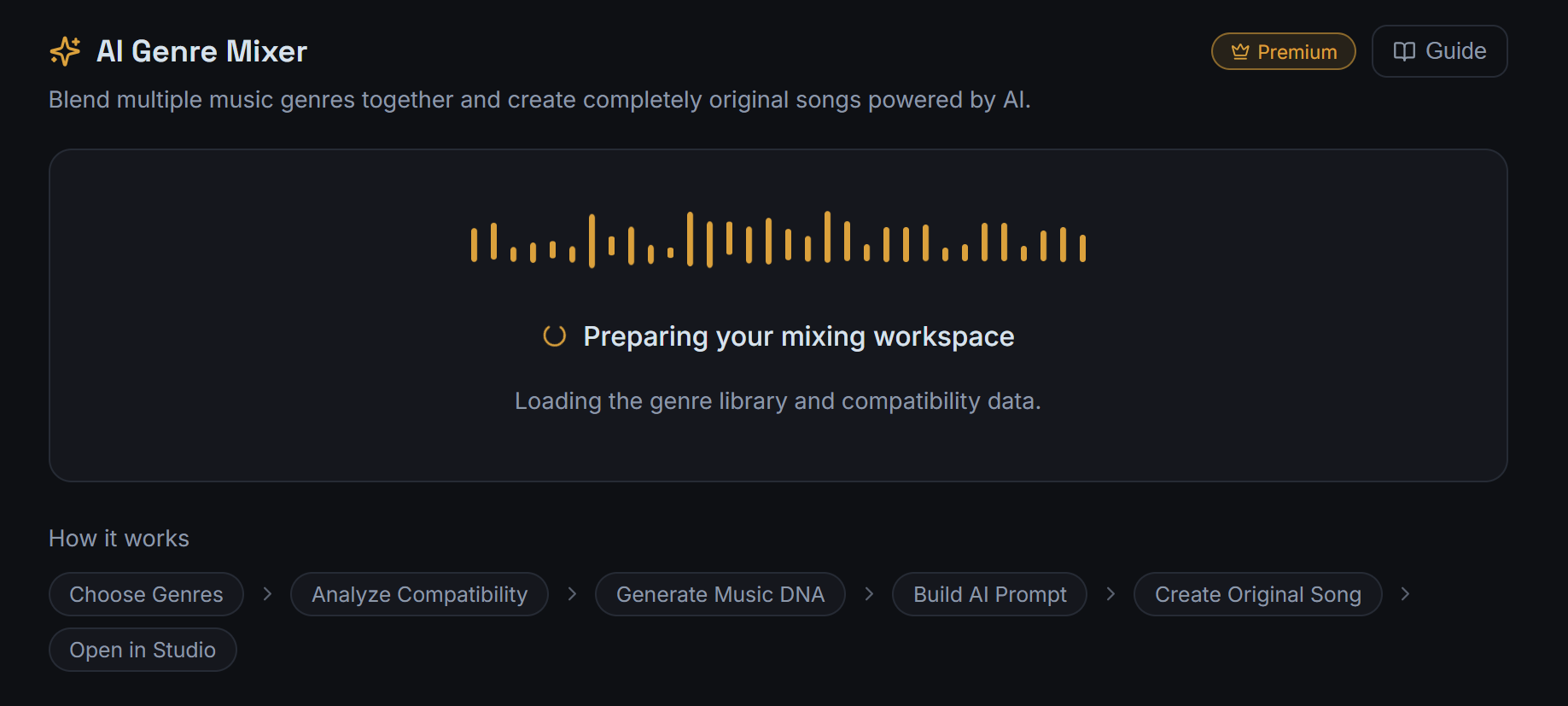Click the audio waveform animation

(x=778, y=240)
